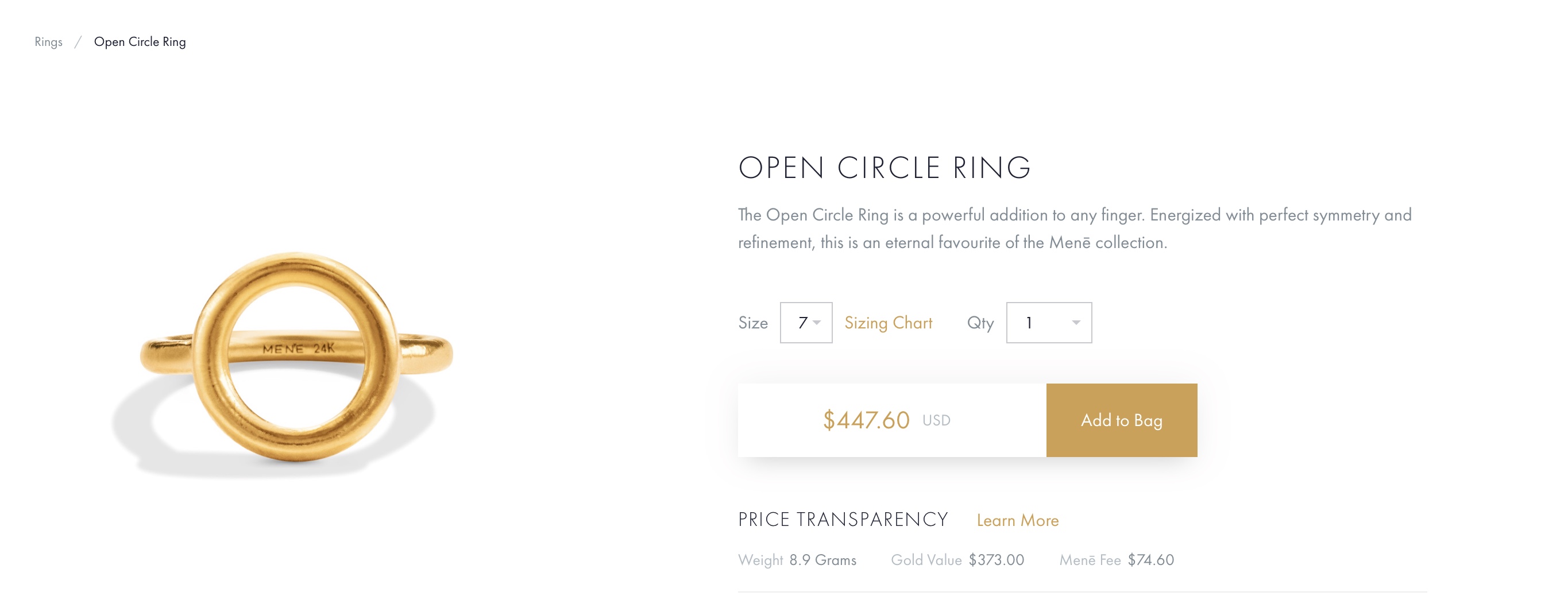
Task: Click the breadcrumb slash separator
Action: click(x=78, y=42)
